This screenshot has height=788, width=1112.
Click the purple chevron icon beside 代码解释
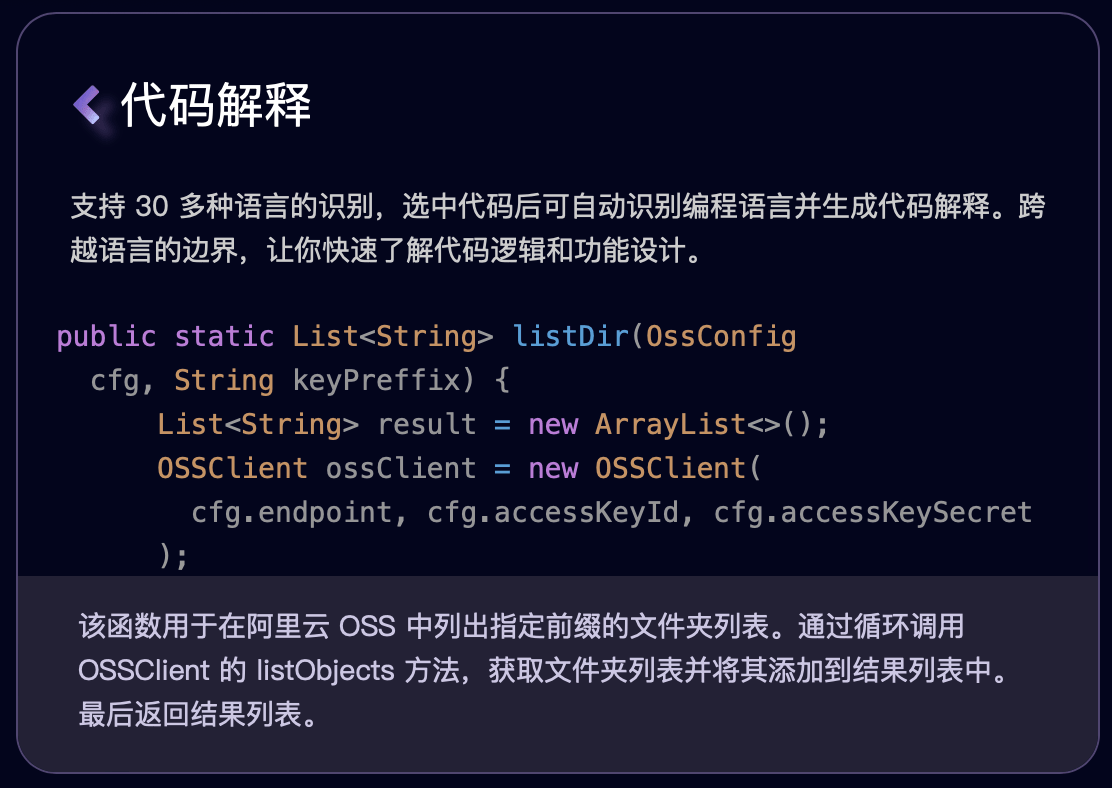(88, 103)
